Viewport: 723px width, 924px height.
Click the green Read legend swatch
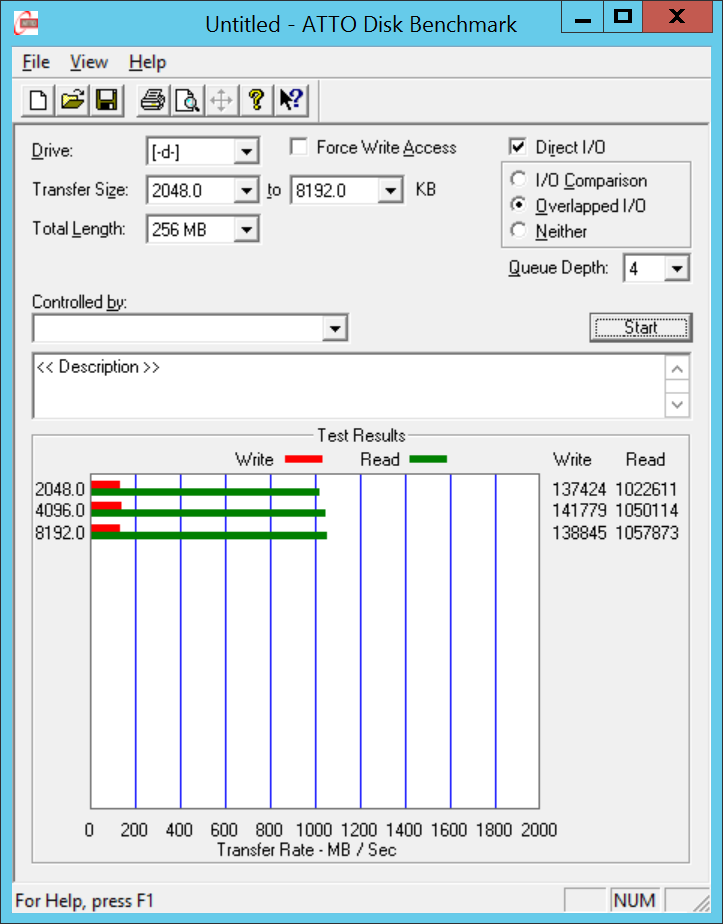point(428,459)
